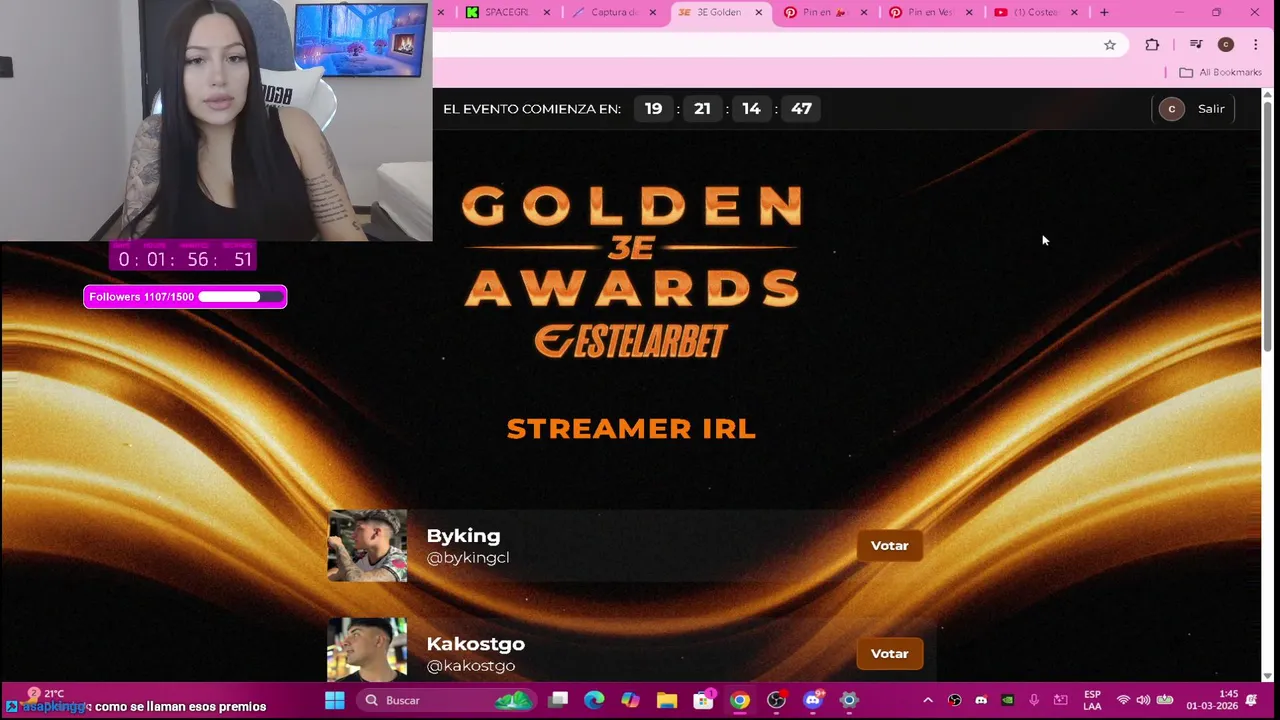Viewport: 1280px width, 720px height.
Task: Open the Chrome three-dot menu
Action: pyautogui.click(x=1255, y=44)
